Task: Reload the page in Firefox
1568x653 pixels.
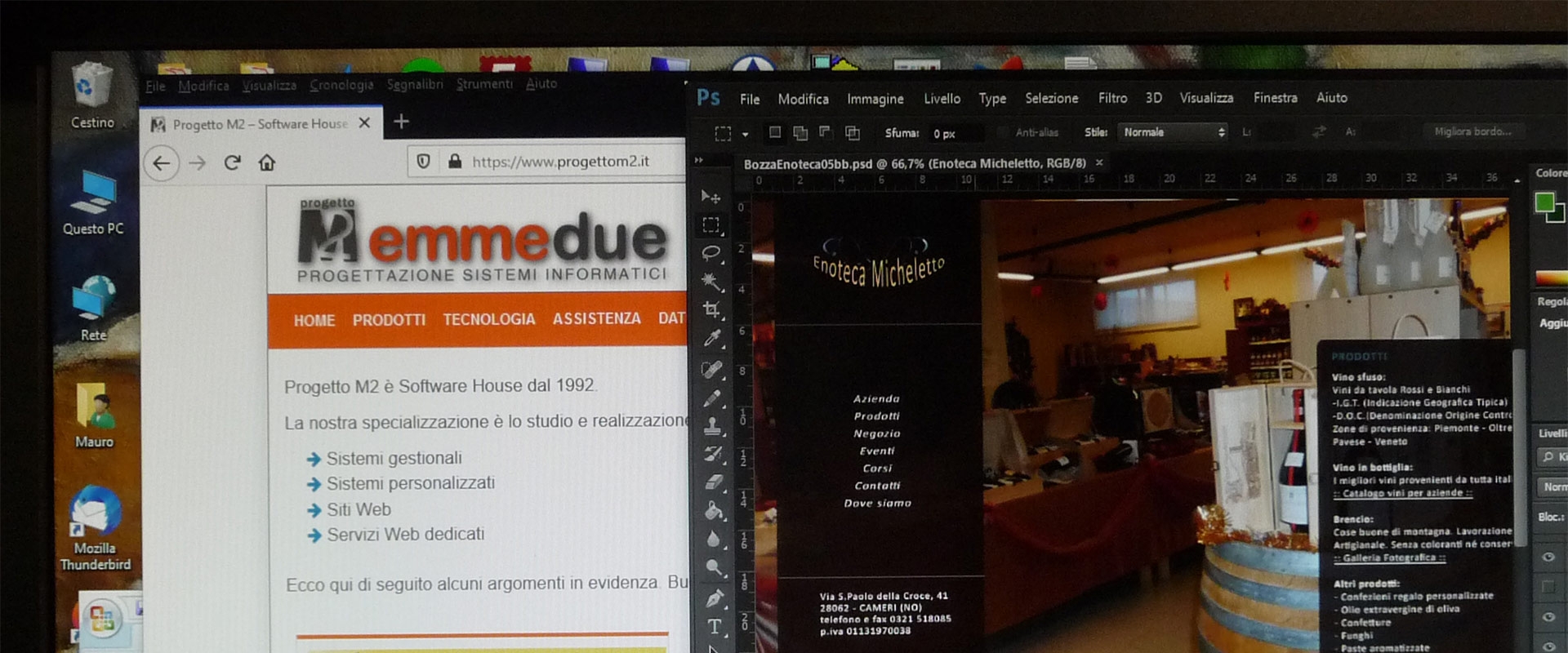Action: (x=232, y=162)
